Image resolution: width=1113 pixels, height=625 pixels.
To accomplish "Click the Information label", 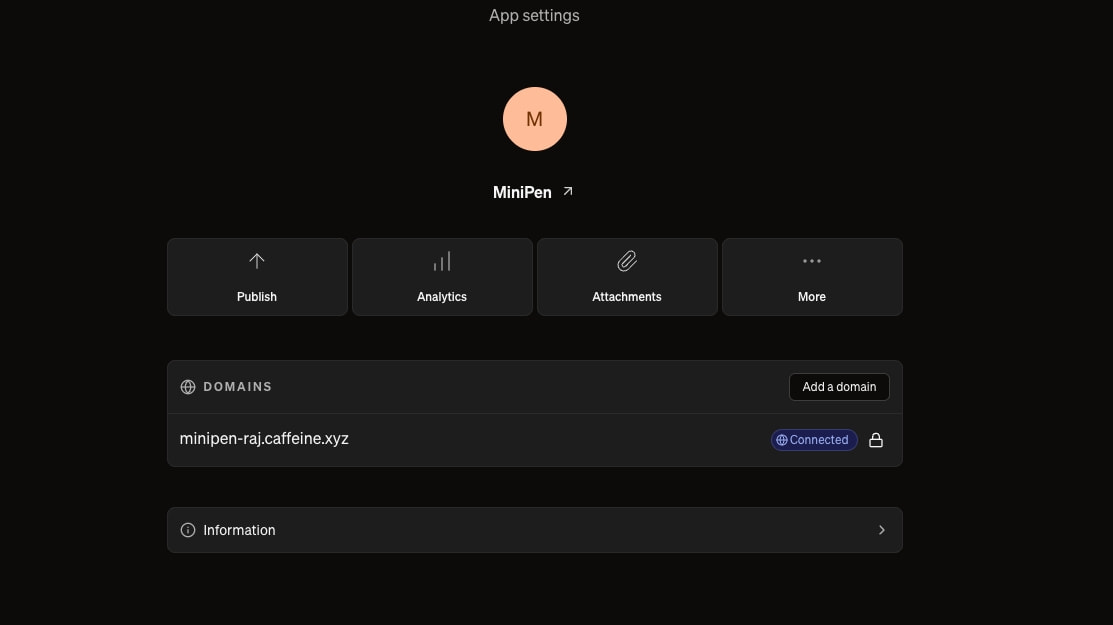I will [x=239, y=530].
